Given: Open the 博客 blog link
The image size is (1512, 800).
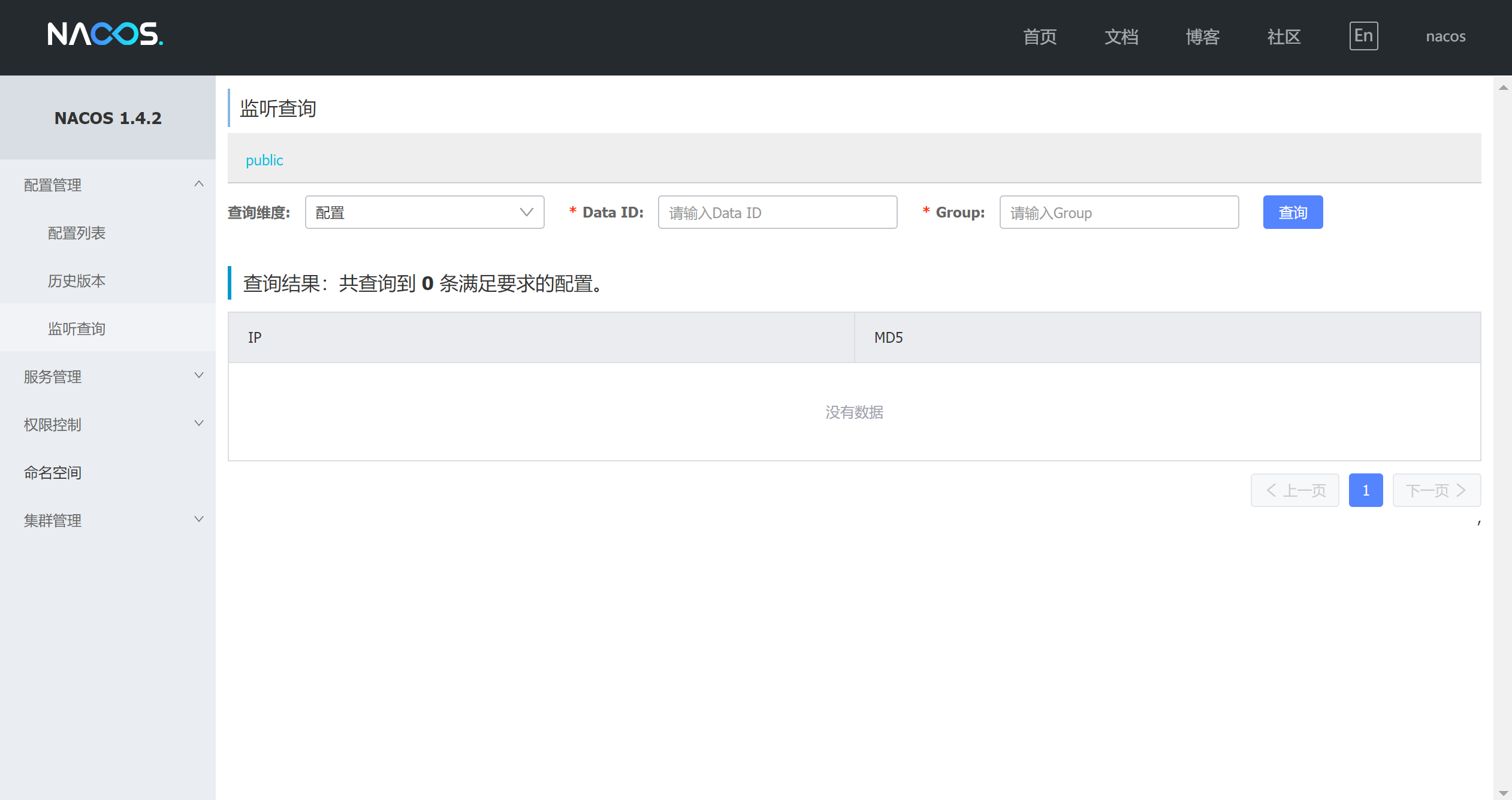Looking at the screenshot, I should pyautogui.click(x=1203, y=37).
